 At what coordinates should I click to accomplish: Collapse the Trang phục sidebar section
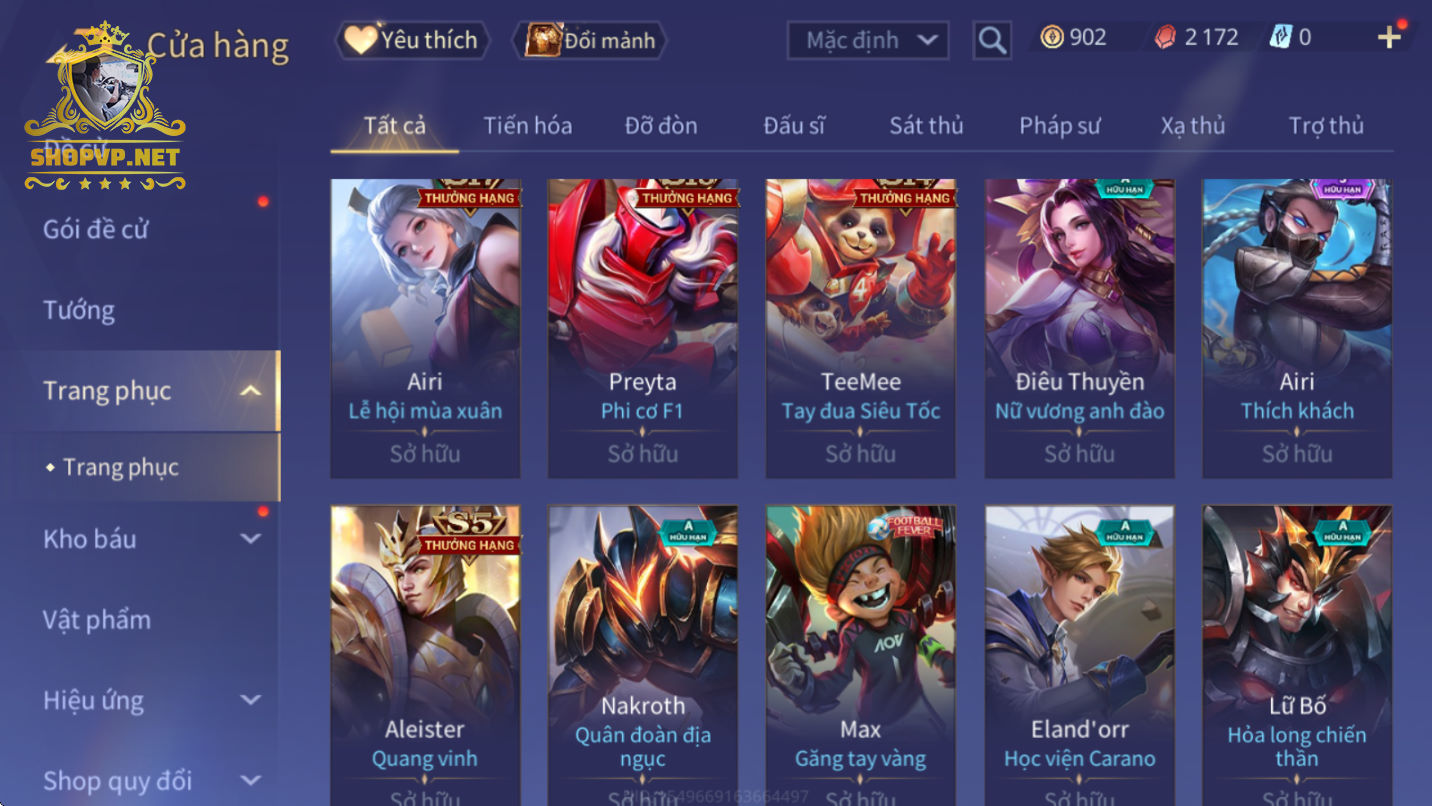[251, 391]
